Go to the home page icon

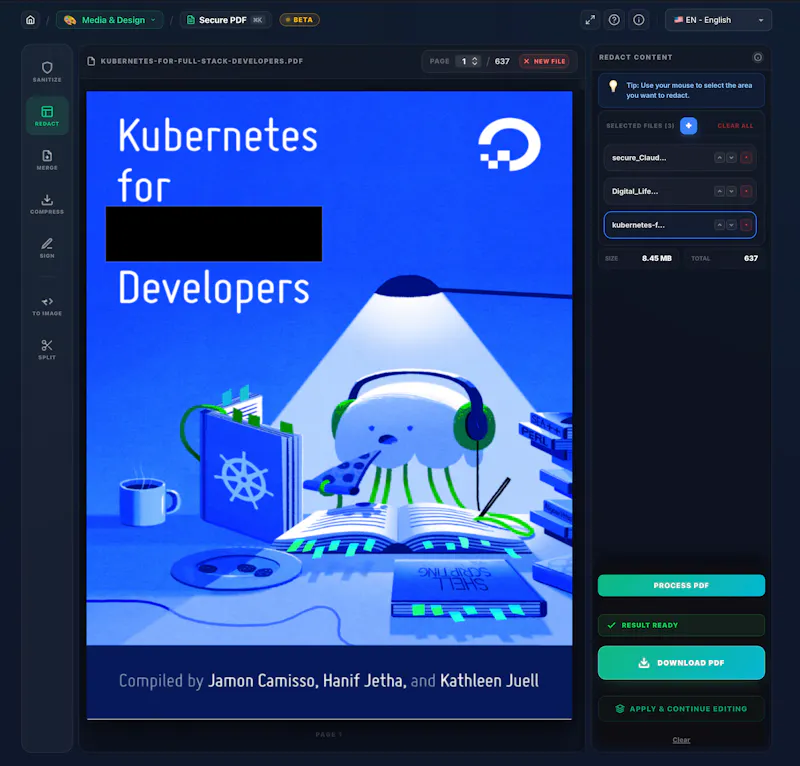(x=31, y=20)
